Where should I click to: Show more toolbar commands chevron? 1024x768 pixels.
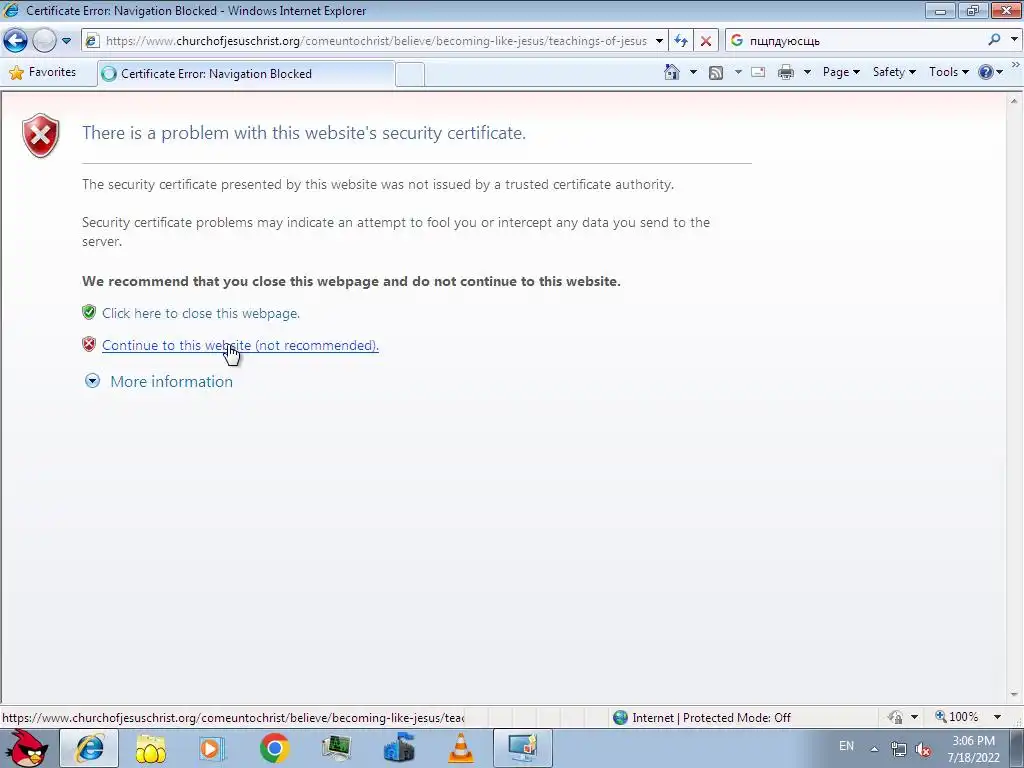coord(1016,65)
